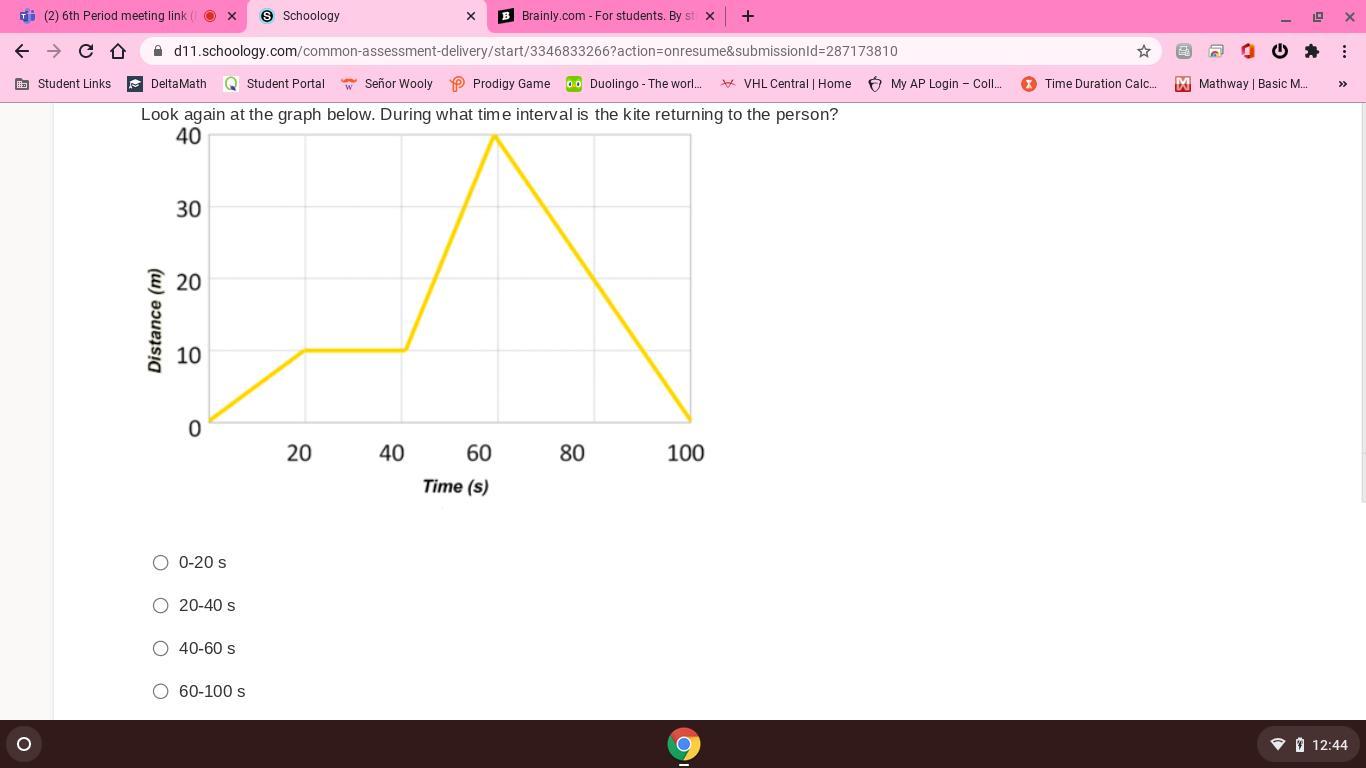Image resolution: width=1366 pixels, height=768 pixels.
Task: Click the Chrome icon on the shelf
Action: [x=684, y=744]
